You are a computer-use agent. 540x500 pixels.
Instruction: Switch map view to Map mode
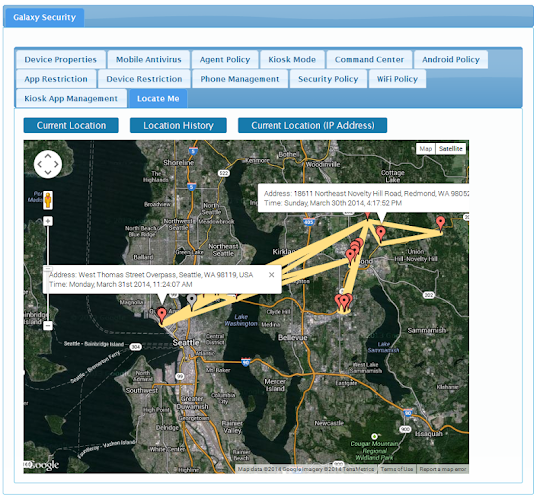pos(426,149)
